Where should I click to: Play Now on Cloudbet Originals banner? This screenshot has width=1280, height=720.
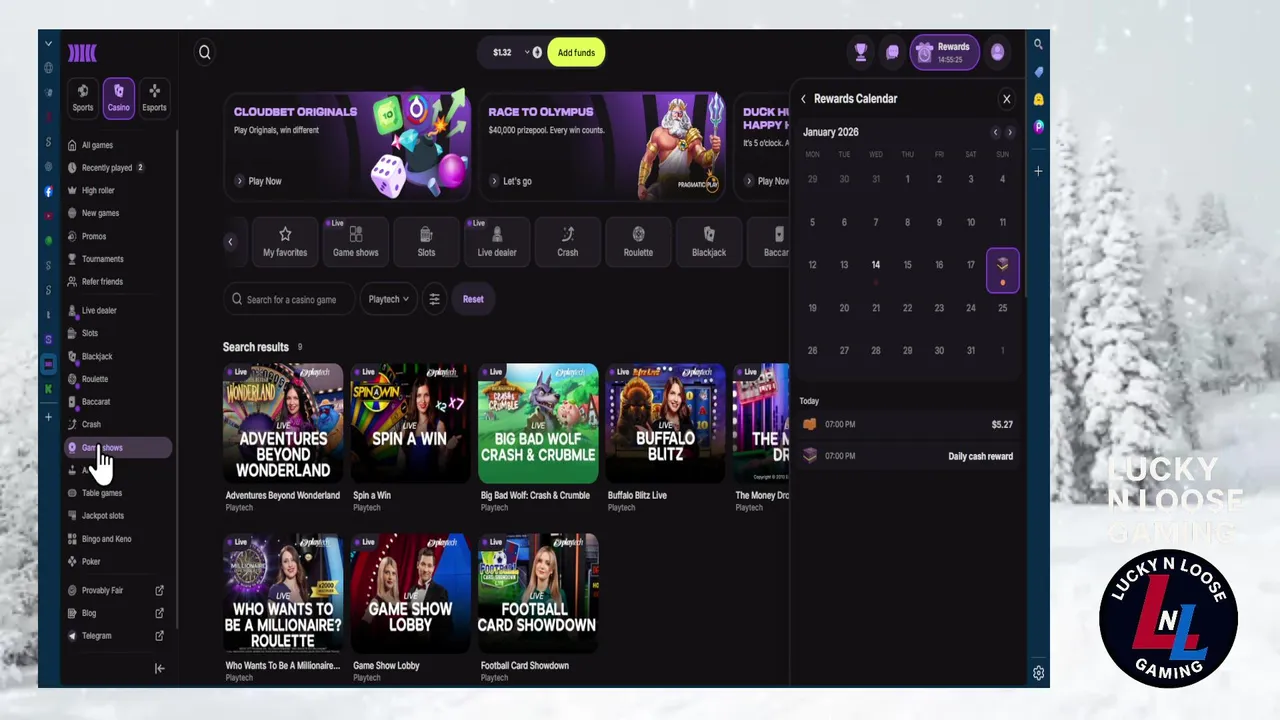[x=258, y=181]
